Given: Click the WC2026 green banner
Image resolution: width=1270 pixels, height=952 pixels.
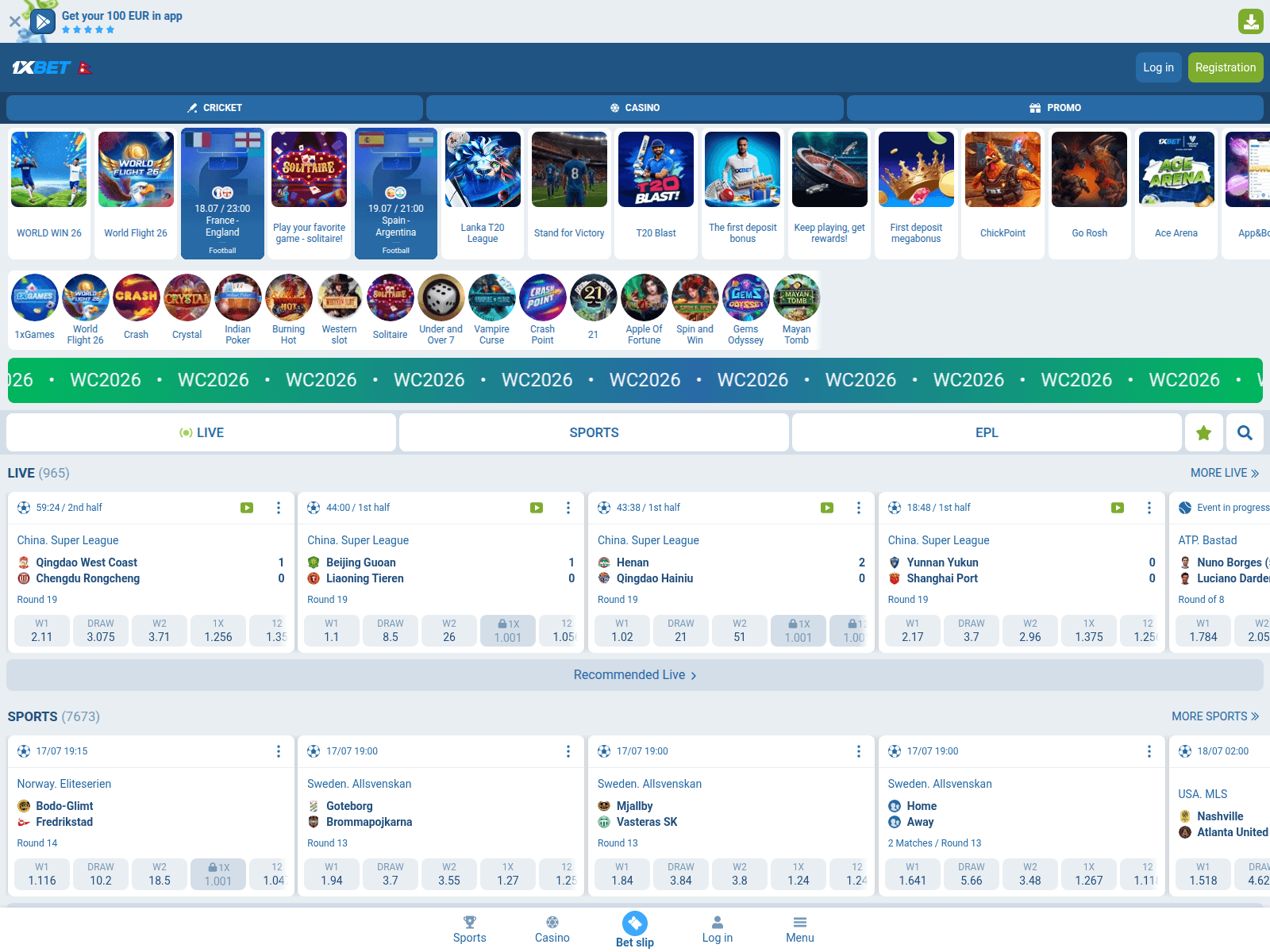Looking at the screenshot, I should click(635, 380).
